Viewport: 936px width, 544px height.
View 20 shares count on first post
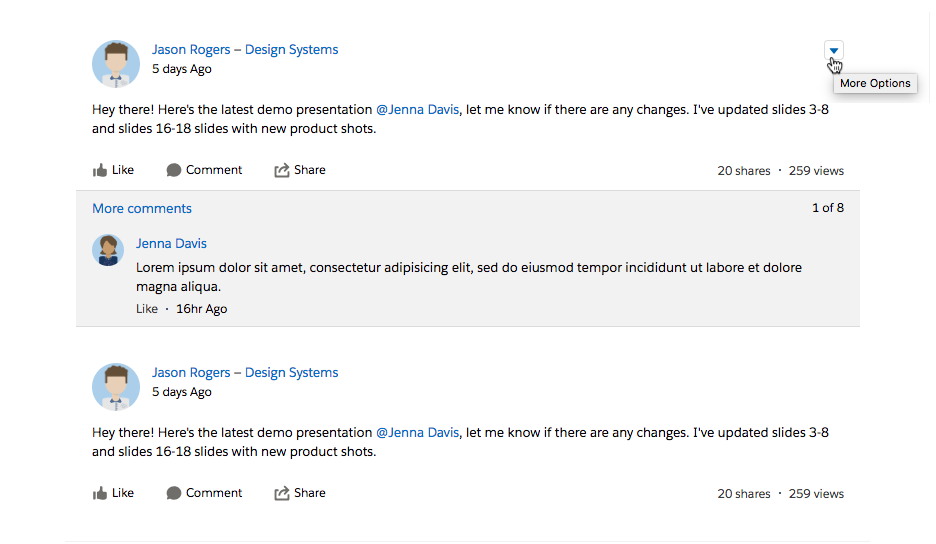743,171
